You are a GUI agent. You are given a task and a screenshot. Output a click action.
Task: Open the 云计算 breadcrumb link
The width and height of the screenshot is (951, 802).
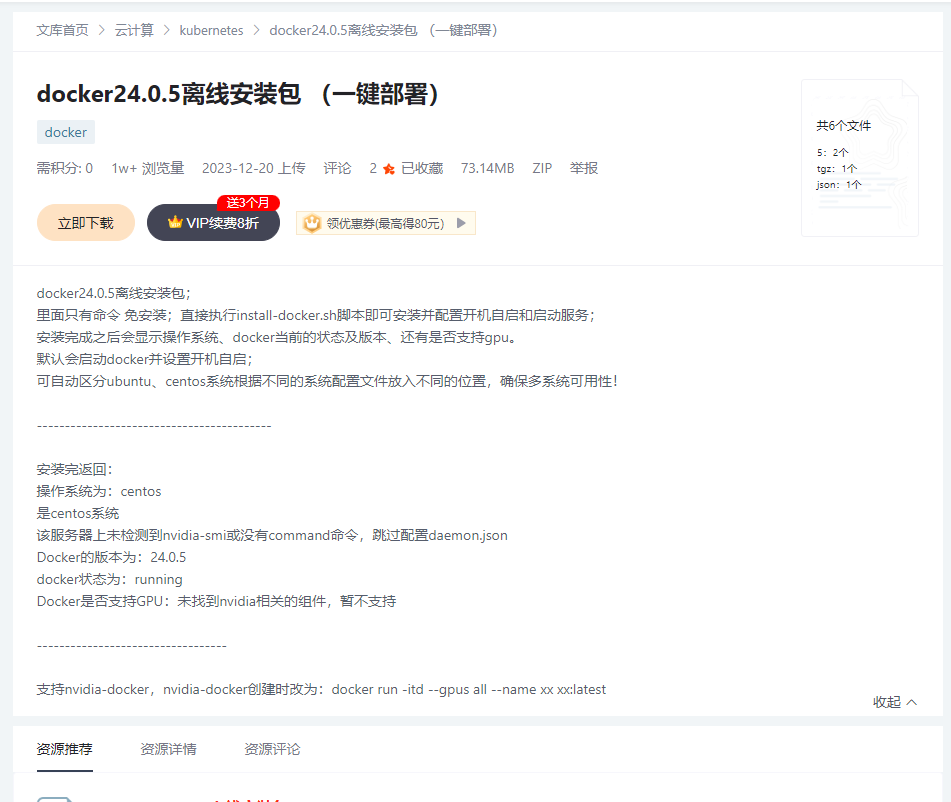point(134,30)
